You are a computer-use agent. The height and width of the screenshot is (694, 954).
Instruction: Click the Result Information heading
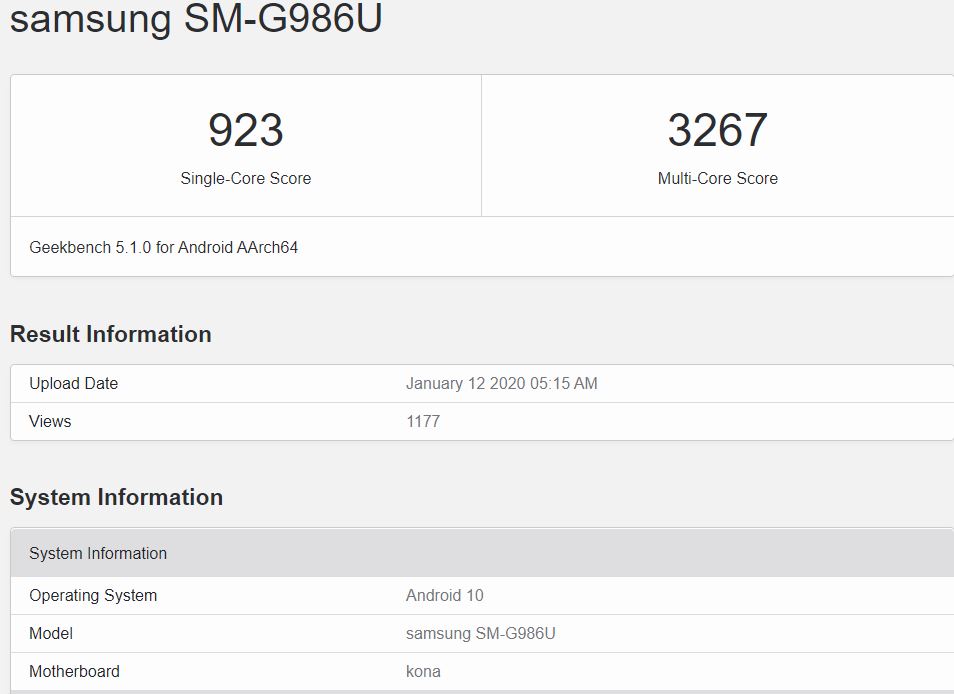pos(111,334)
